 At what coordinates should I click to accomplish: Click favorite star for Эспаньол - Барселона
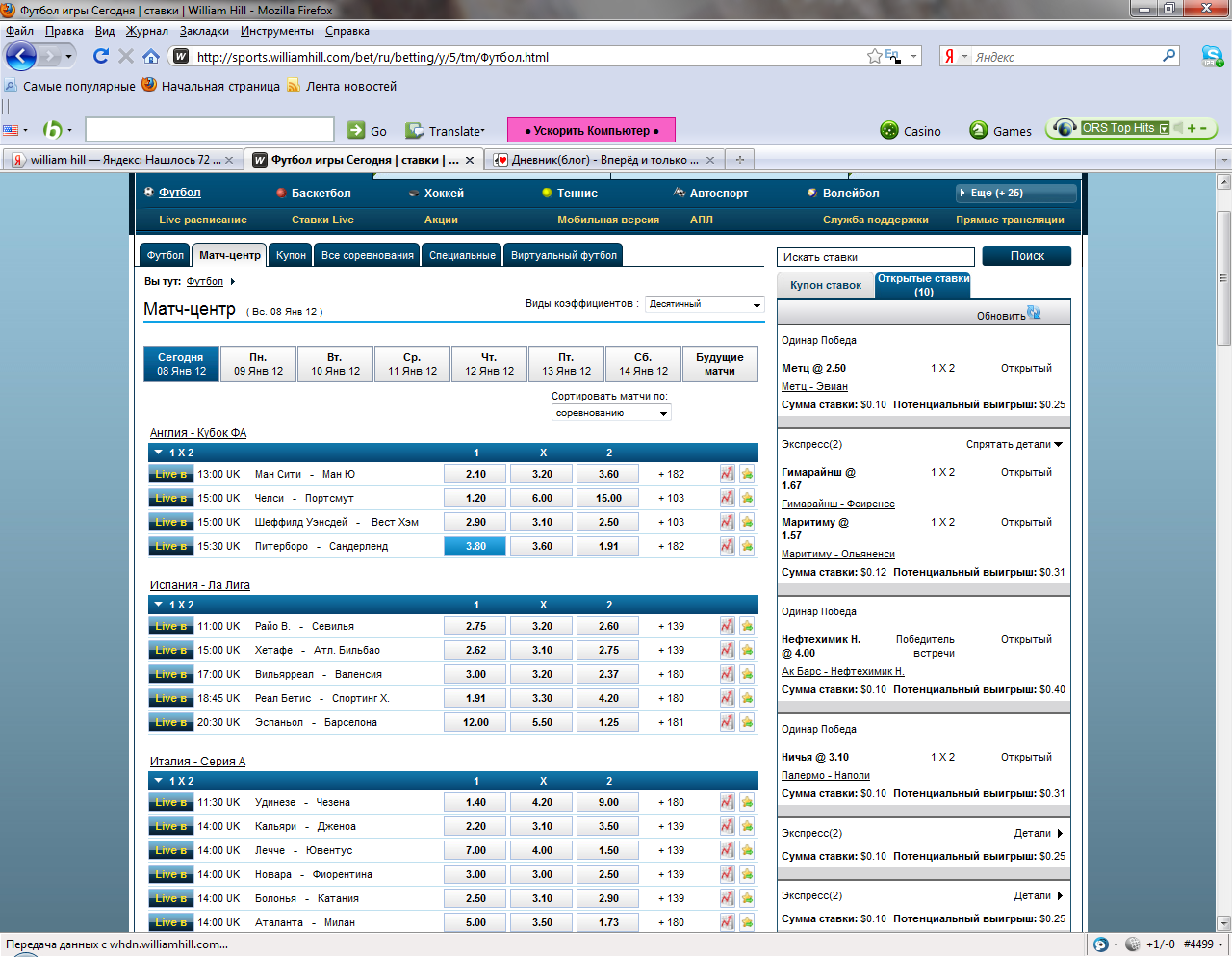(x=747, y=722)
